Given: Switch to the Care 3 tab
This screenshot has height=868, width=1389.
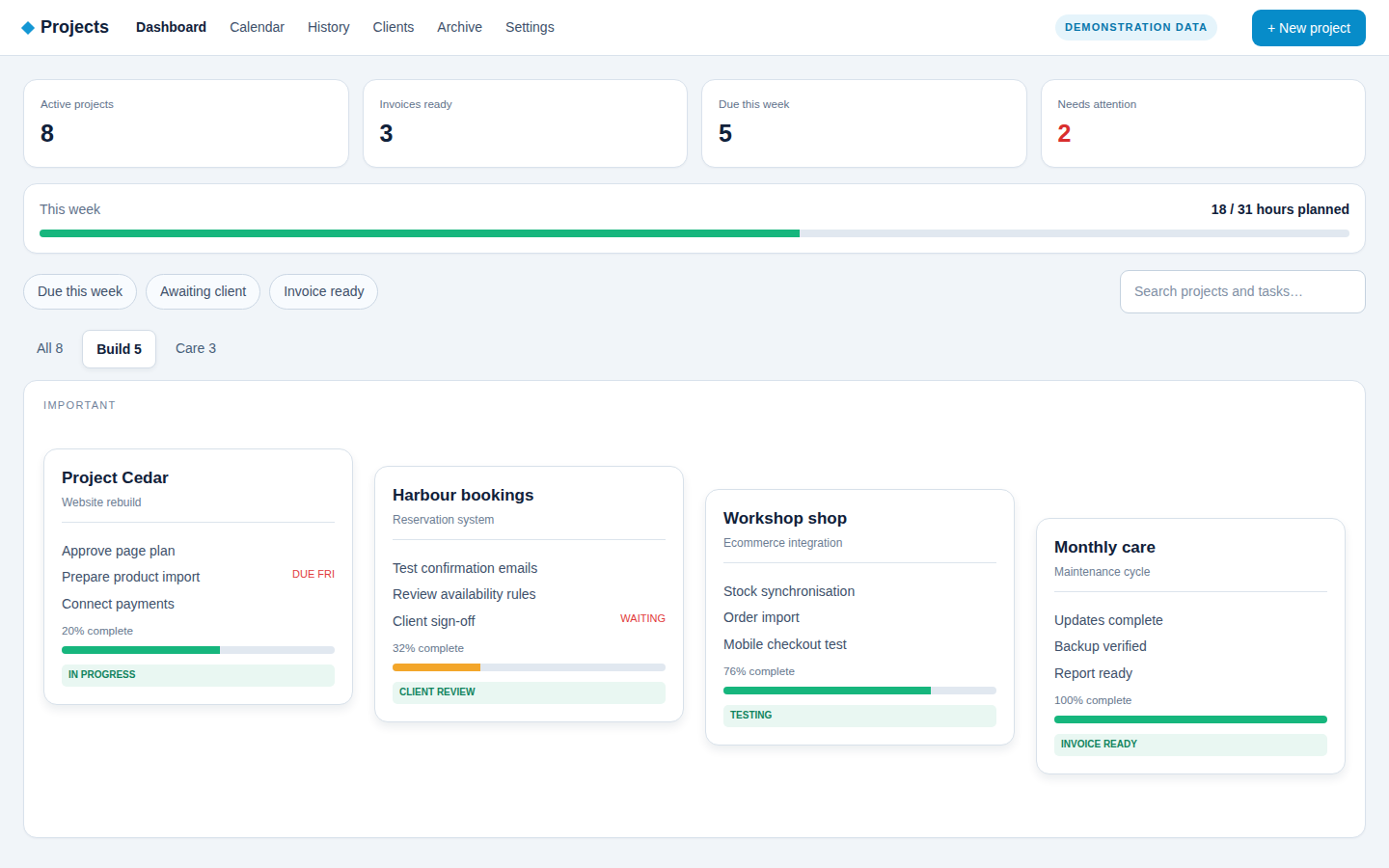Looking at the screenshot, I should pos(196,348).
